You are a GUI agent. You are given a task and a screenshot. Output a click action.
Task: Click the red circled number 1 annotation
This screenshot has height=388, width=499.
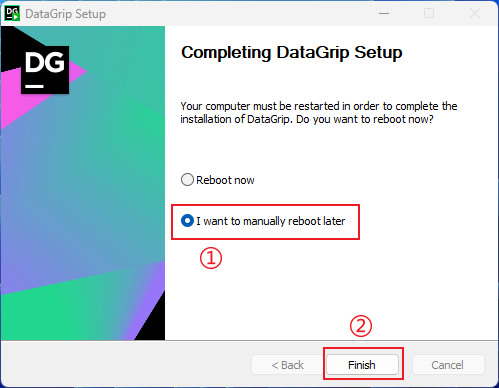211,258
